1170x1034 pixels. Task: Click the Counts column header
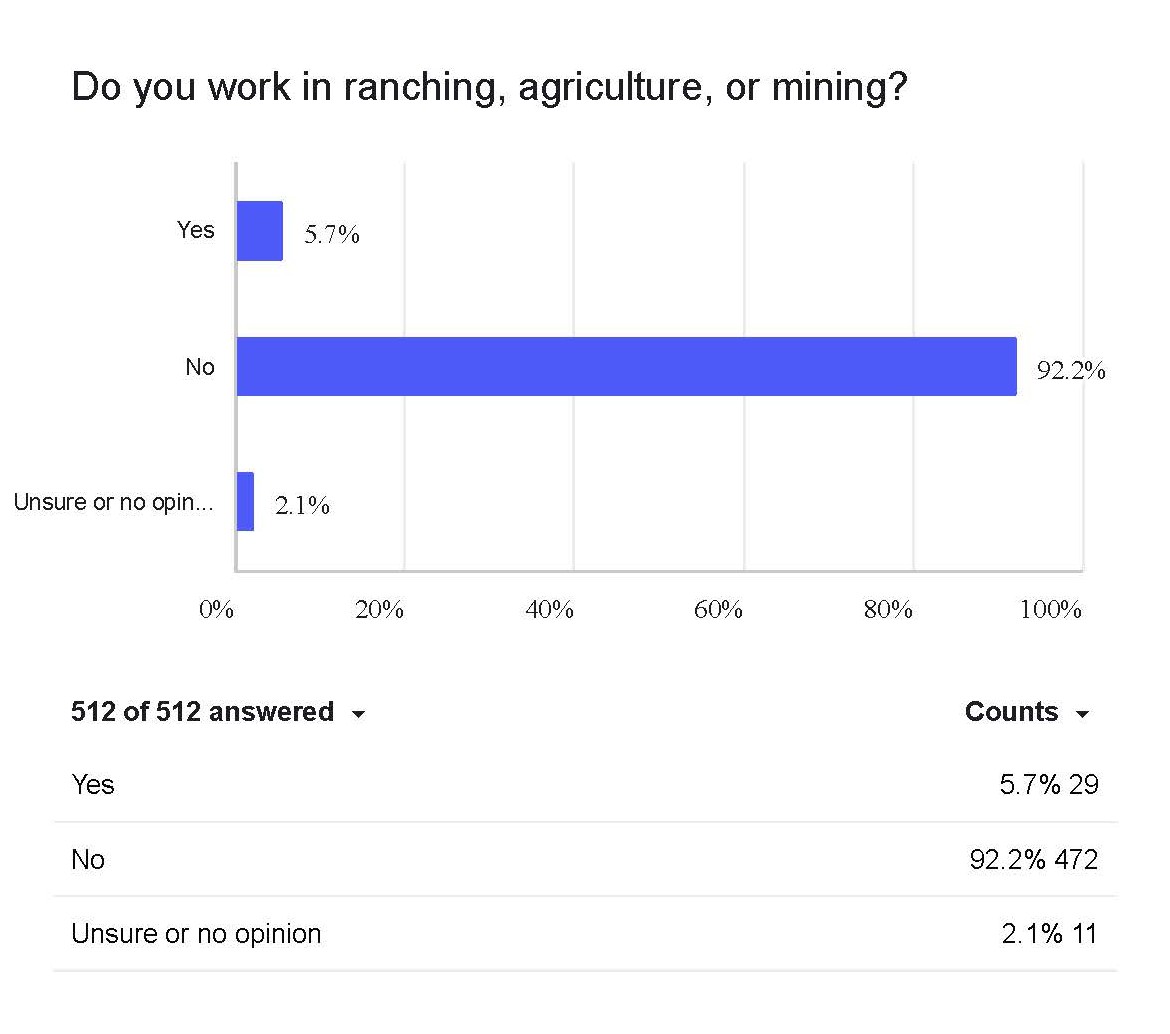pos(1011,712)
